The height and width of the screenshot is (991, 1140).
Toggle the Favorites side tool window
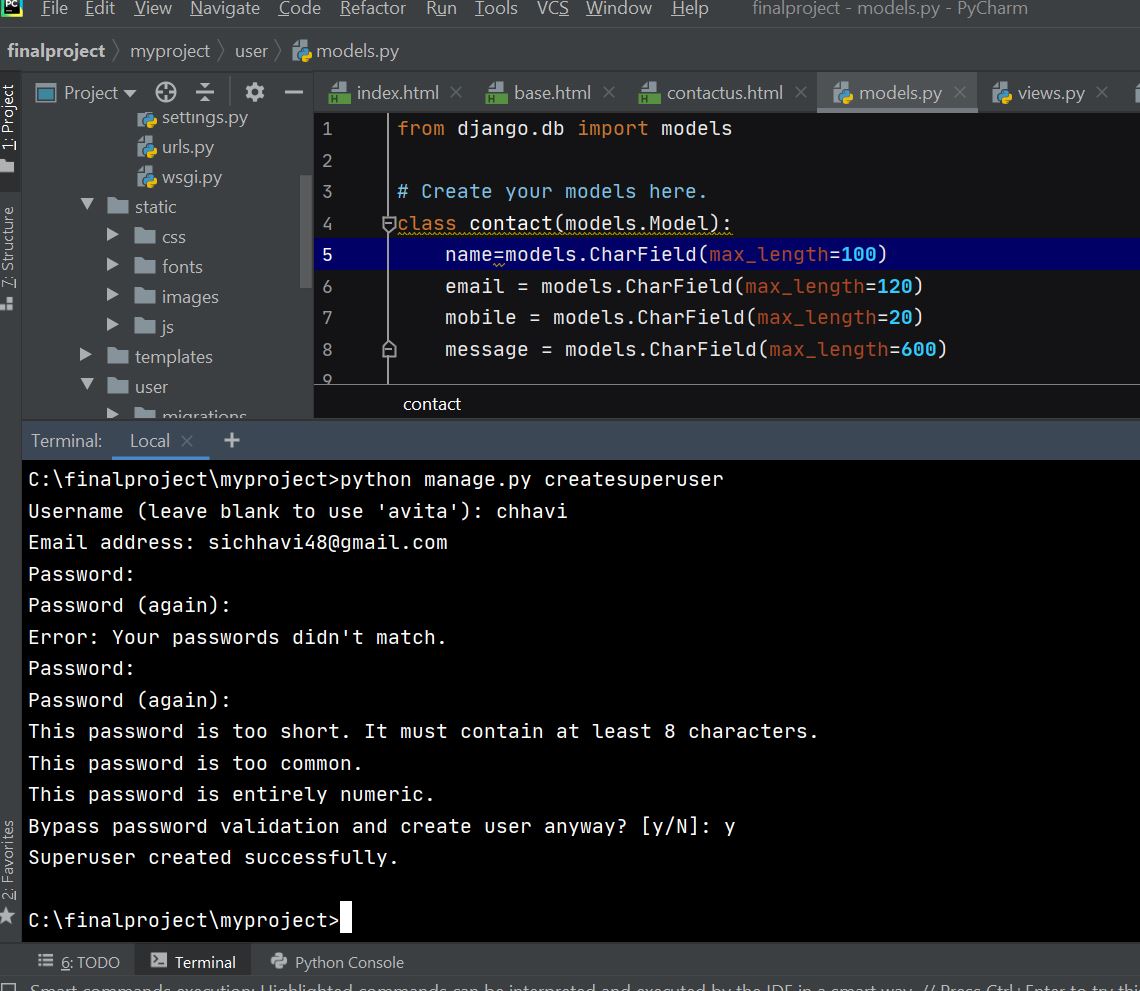pyautogui.click(x=8, y=871)
